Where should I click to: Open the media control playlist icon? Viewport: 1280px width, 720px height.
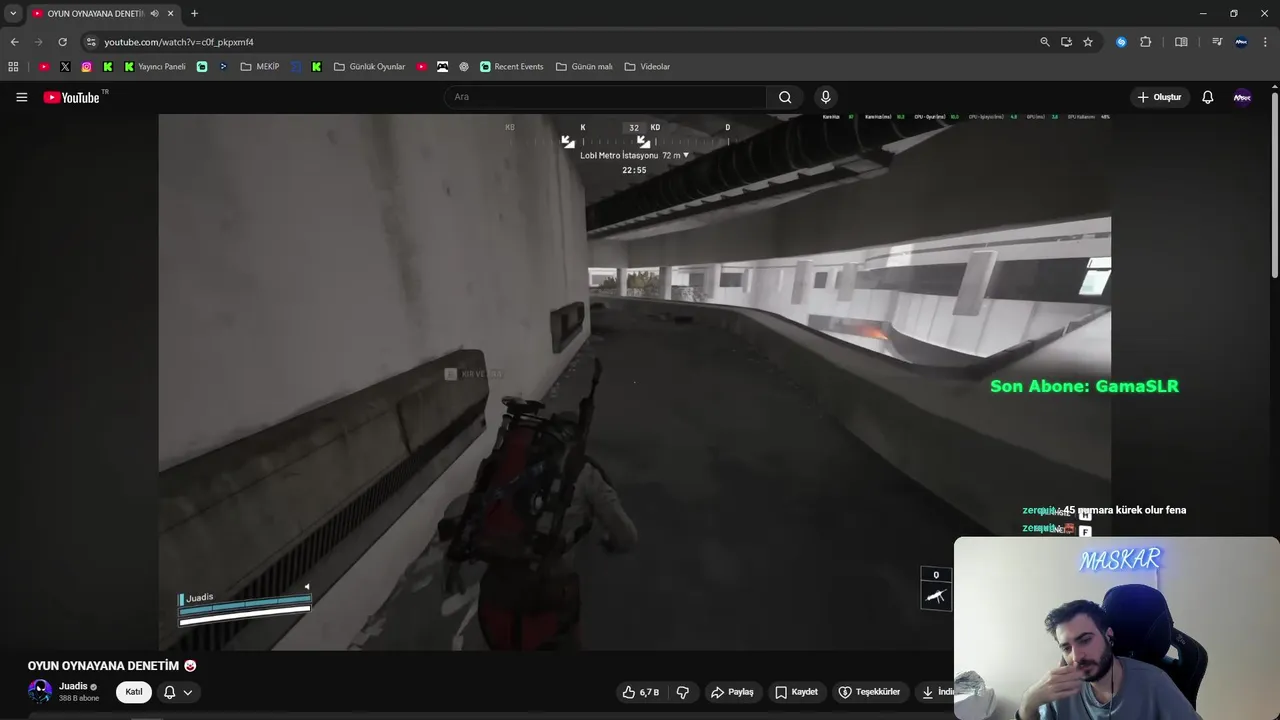[x=1217, y=42]
